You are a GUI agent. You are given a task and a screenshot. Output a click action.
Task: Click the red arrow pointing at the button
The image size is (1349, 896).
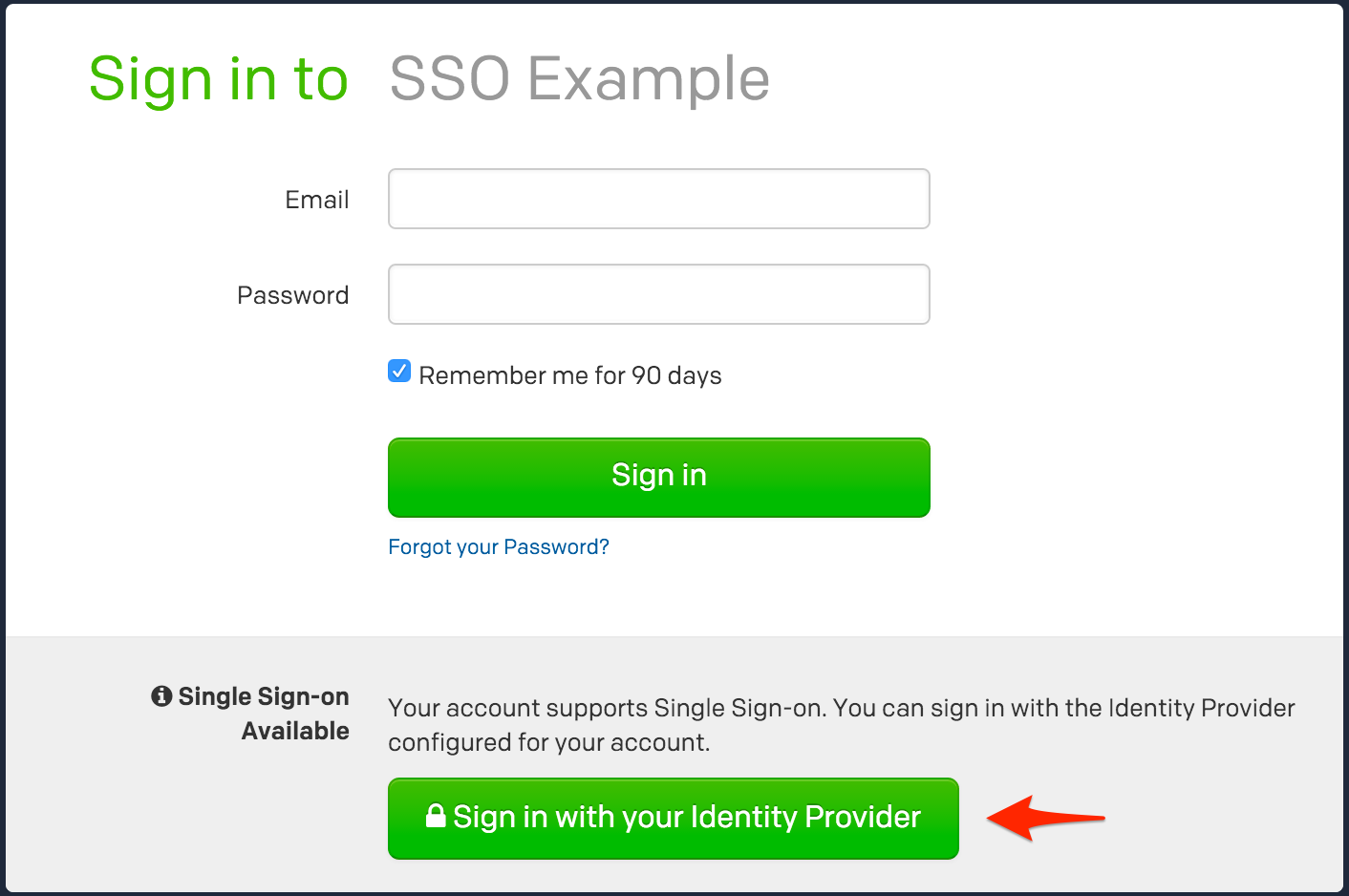(x=1044, y=819)
